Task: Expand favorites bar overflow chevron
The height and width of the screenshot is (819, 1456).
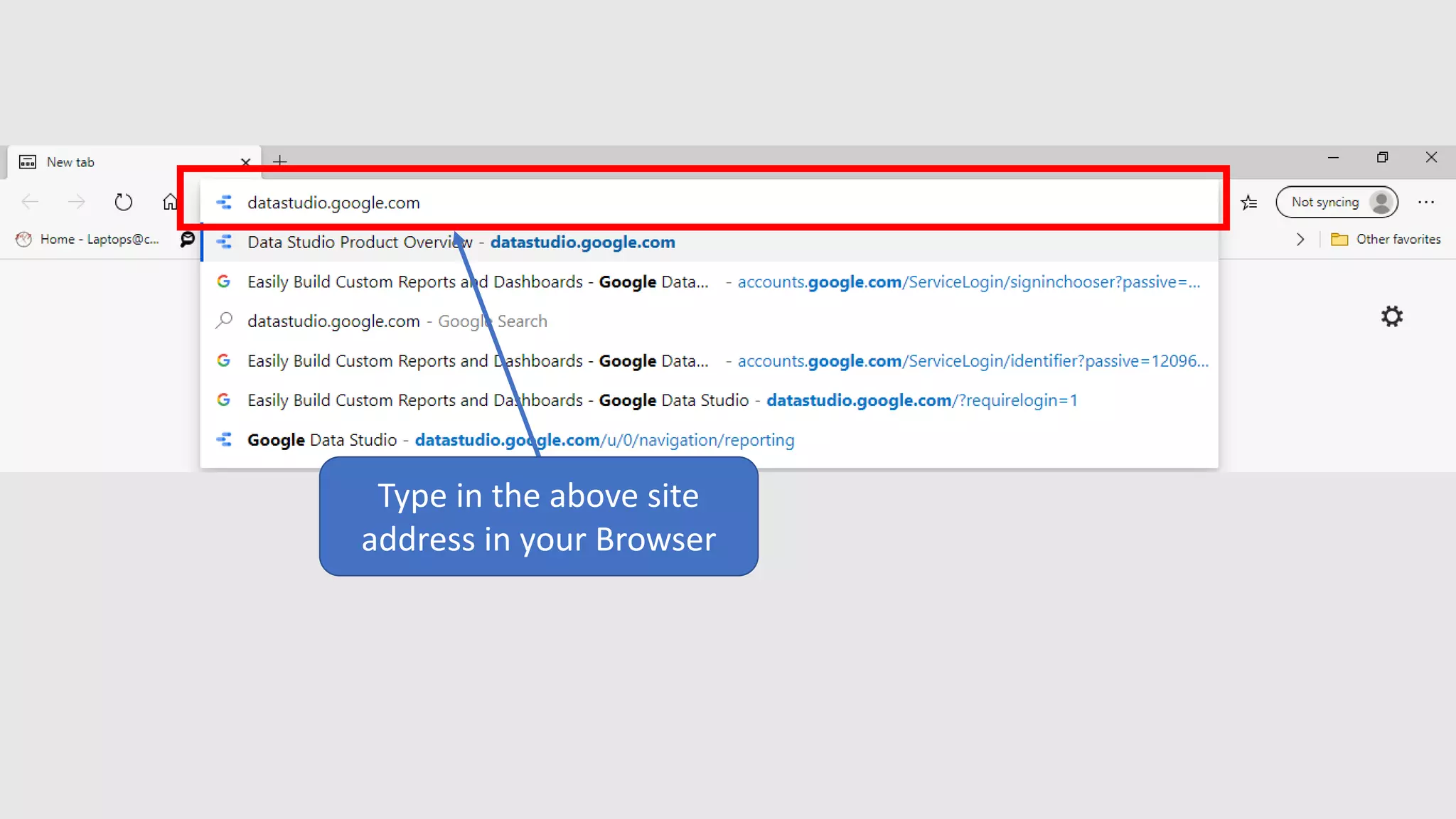Action: tap(1300, 240)
